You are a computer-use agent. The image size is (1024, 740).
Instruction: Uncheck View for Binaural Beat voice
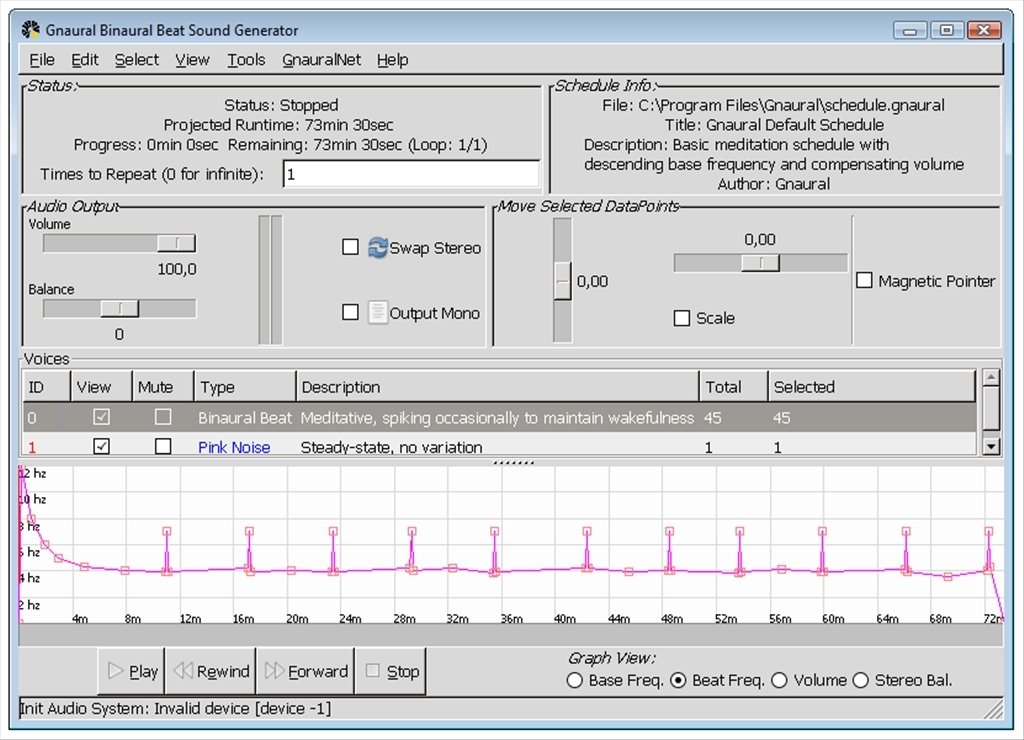(101, 417)
